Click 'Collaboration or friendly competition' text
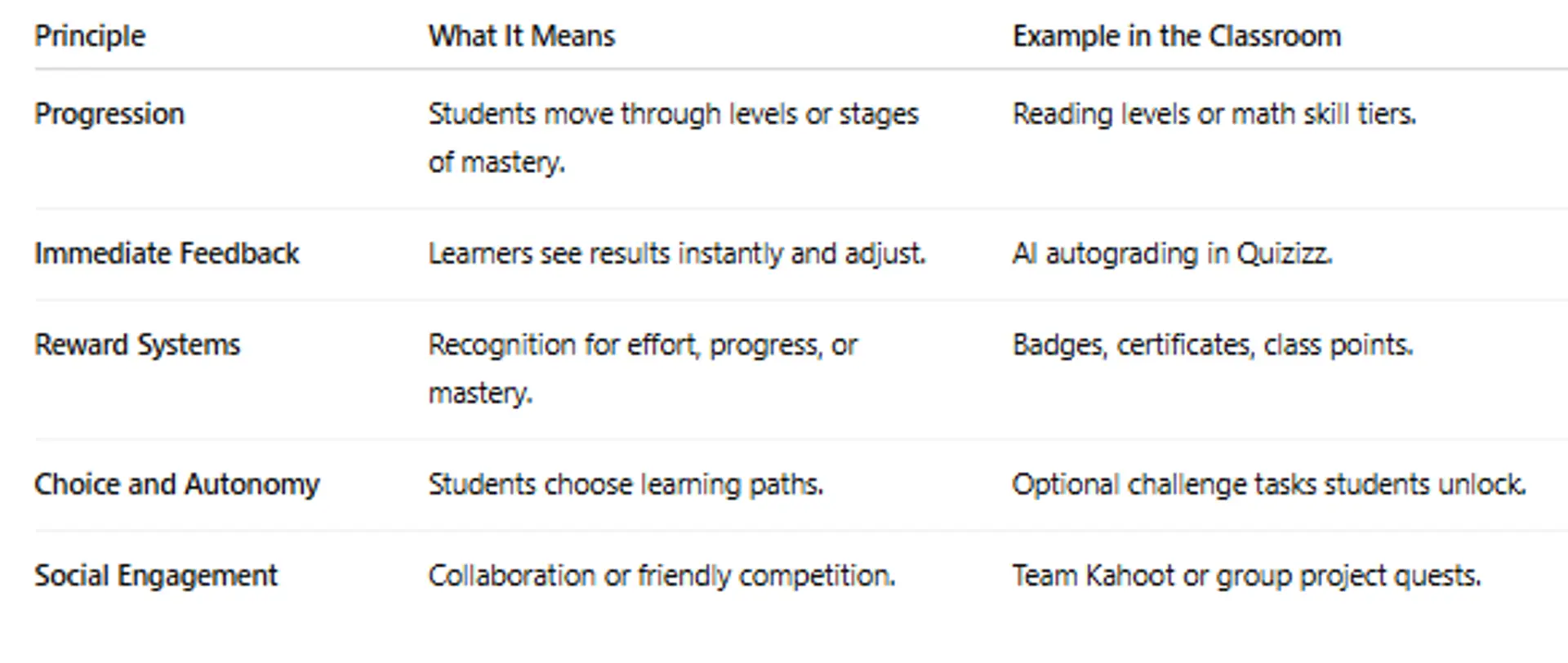The image size is (1568, 663). click(x=661, y=576)
